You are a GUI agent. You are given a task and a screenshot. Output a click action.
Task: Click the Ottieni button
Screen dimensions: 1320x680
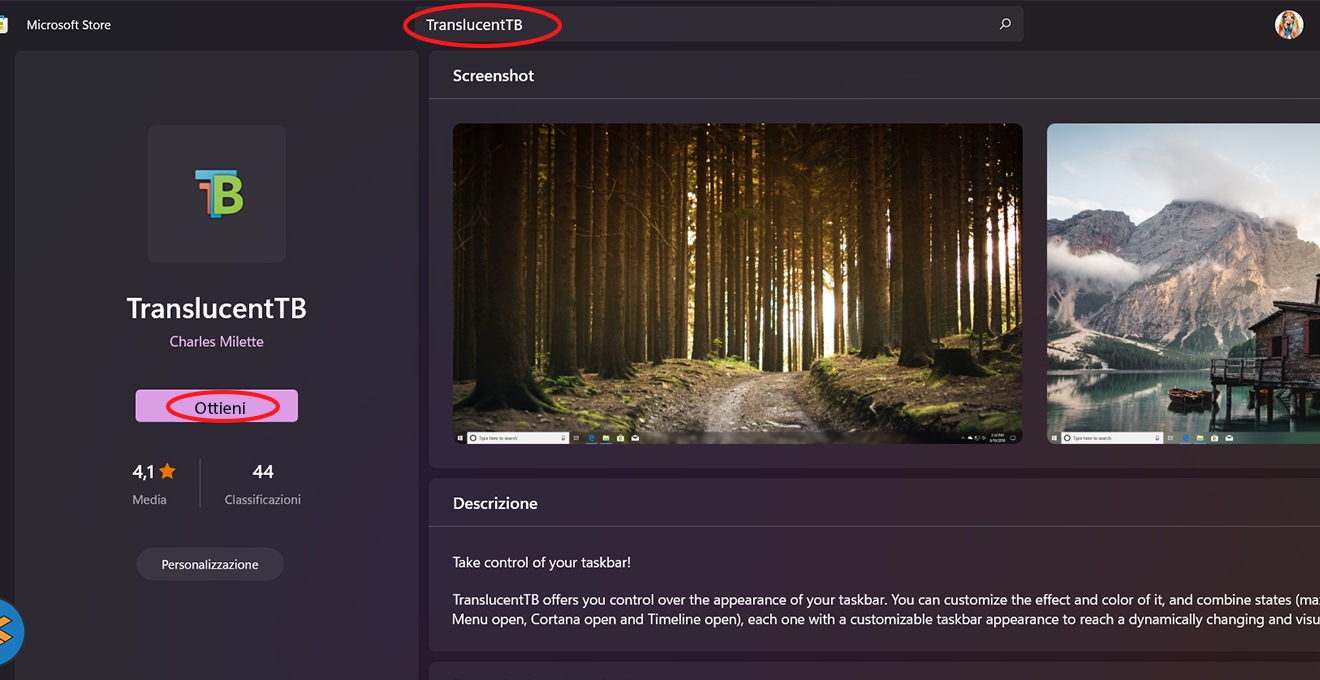(217, 406)
